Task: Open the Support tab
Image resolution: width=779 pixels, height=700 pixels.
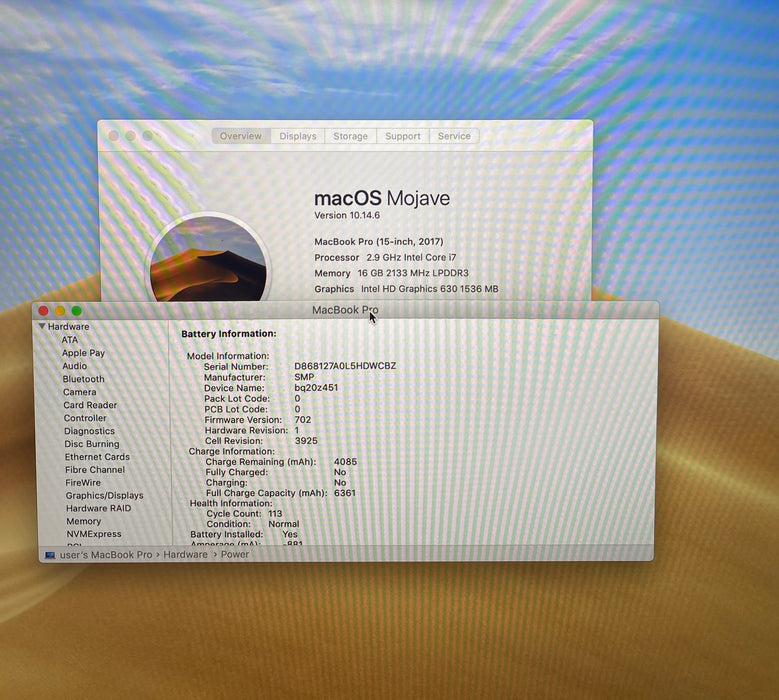Action: [403, 136]
